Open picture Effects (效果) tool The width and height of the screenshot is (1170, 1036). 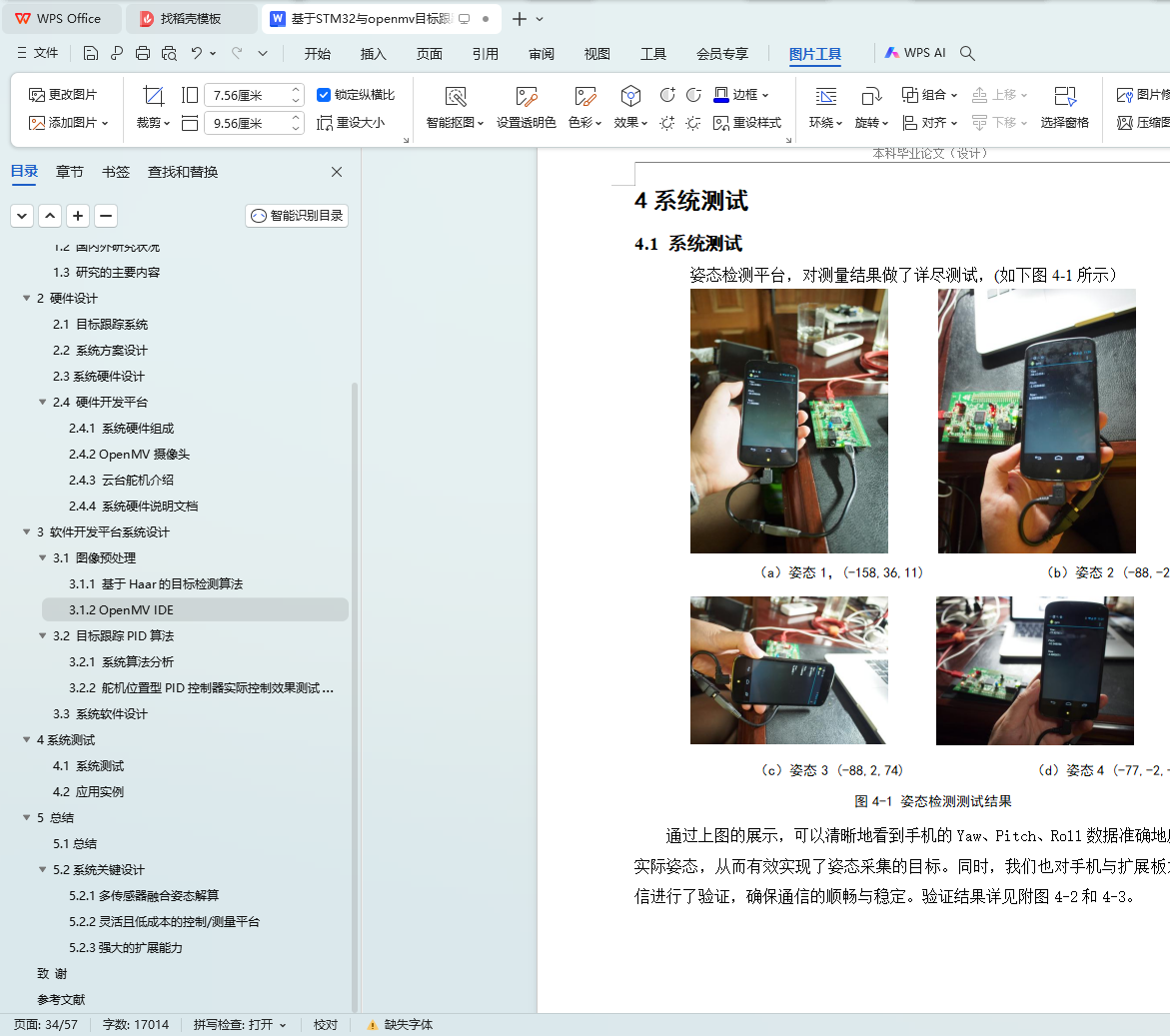point(630,108)
